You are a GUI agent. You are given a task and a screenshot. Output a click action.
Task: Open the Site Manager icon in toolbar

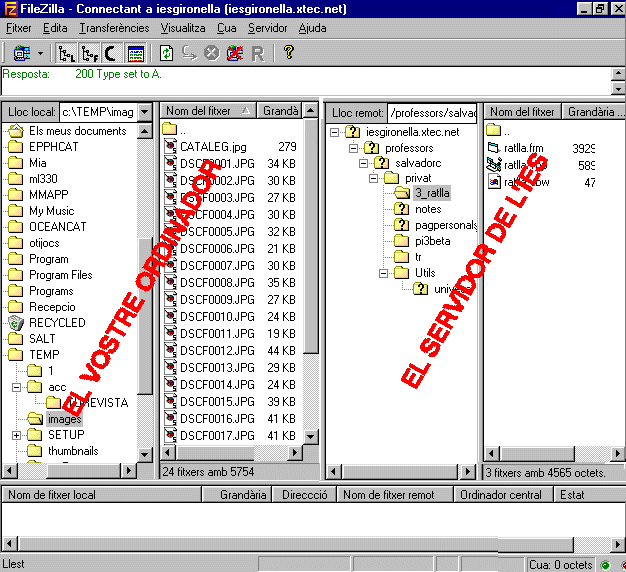[21, 53]
